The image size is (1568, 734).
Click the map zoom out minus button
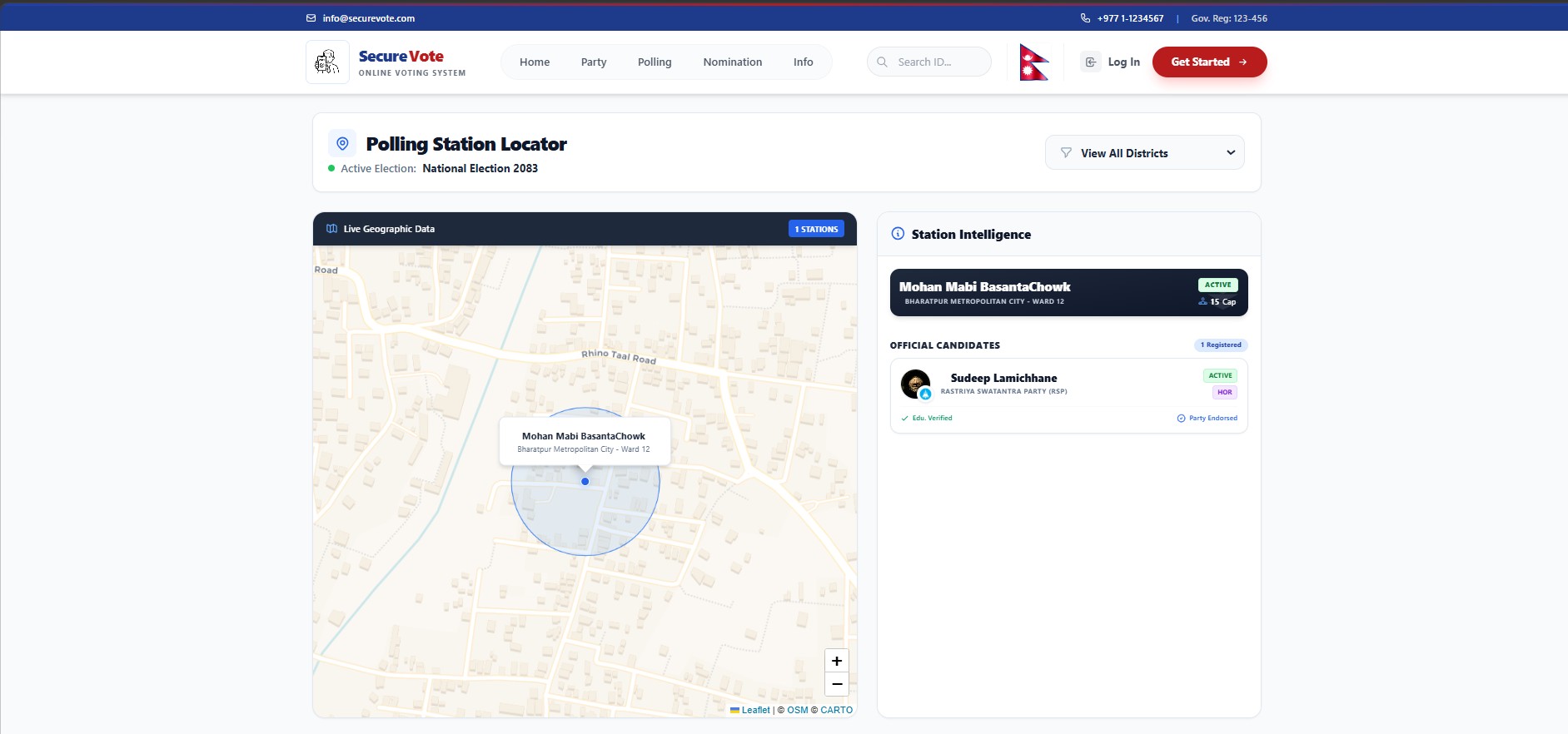coord(836,684)
